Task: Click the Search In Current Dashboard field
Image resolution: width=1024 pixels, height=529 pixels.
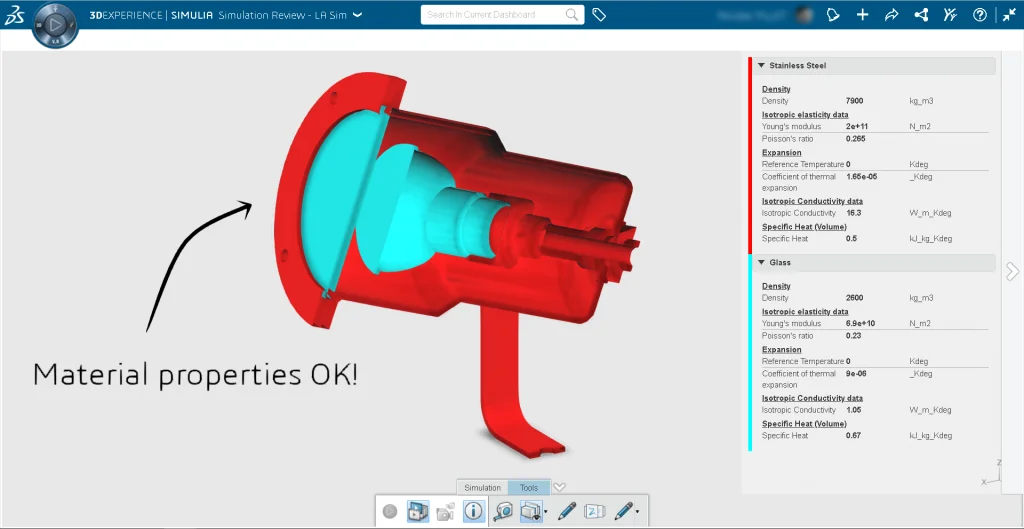Action: click(492, 15)
